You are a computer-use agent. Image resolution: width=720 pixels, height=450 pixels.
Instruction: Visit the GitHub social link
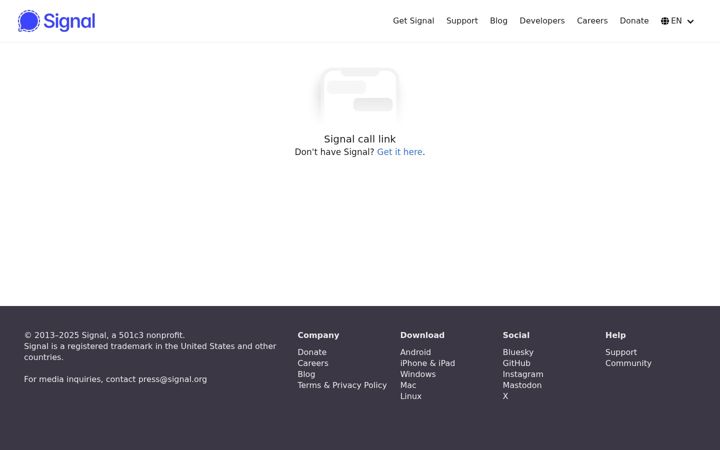click(516, 363)
